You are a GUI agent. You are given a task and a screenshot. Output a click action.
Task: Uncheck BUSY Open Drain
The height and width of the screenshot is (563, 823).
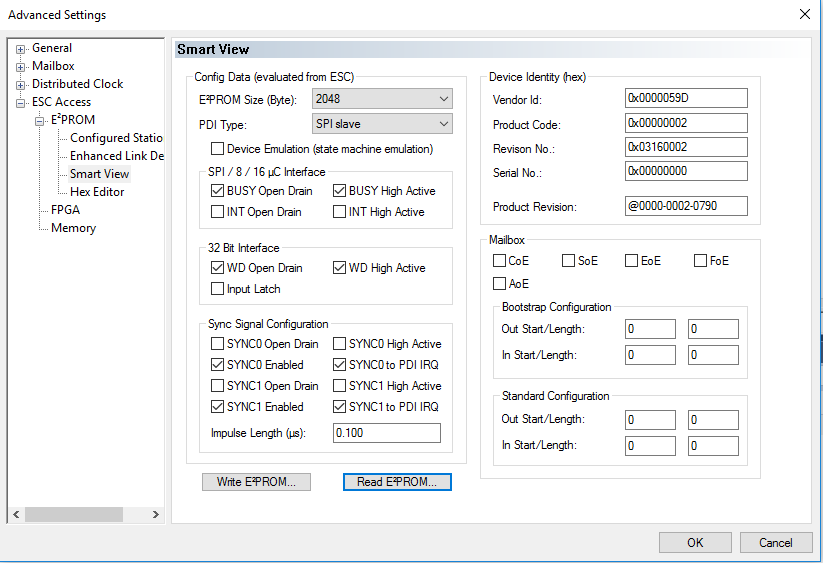tap(218, 191)
